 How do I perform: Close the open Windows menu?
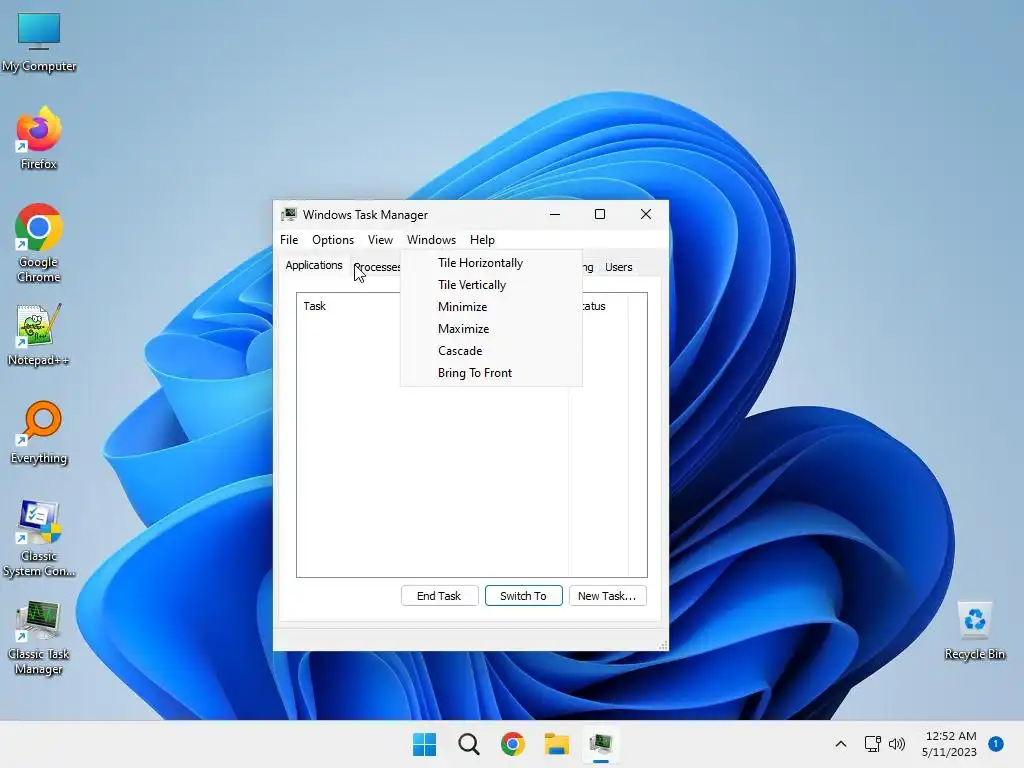click(x=431, y=240)
